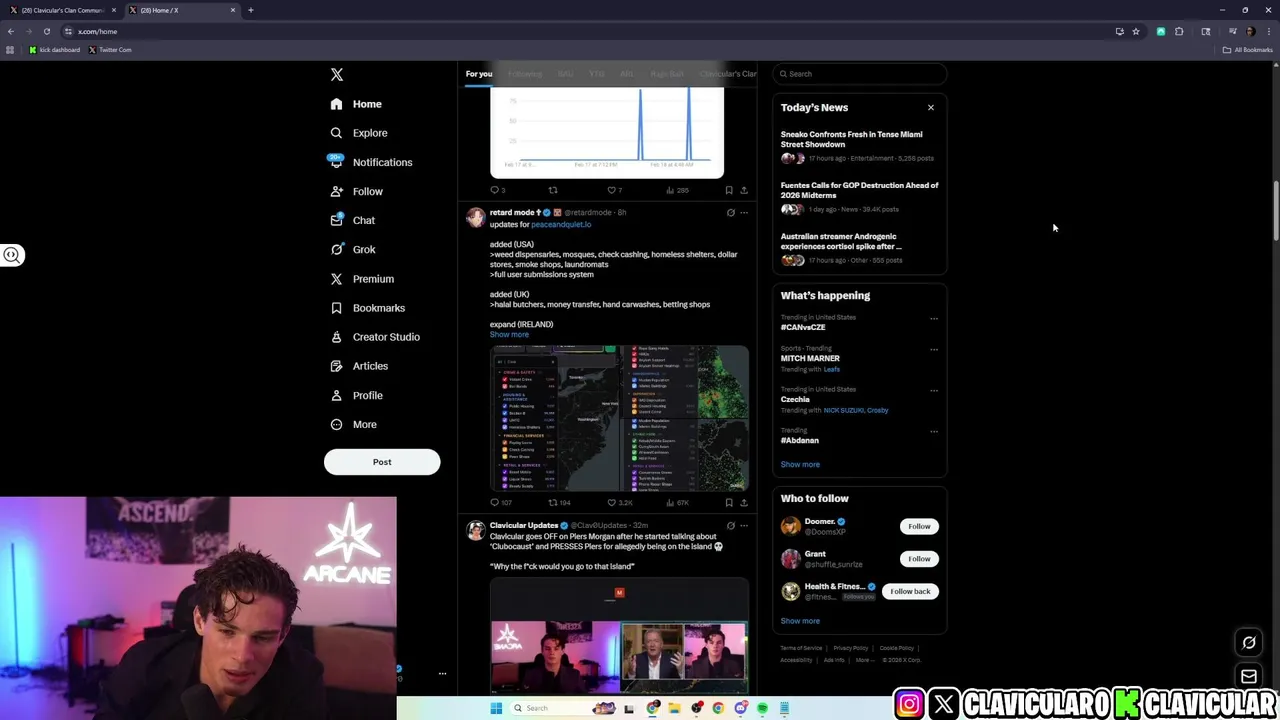Open the MITCH MARNER trend

[810, 358]
